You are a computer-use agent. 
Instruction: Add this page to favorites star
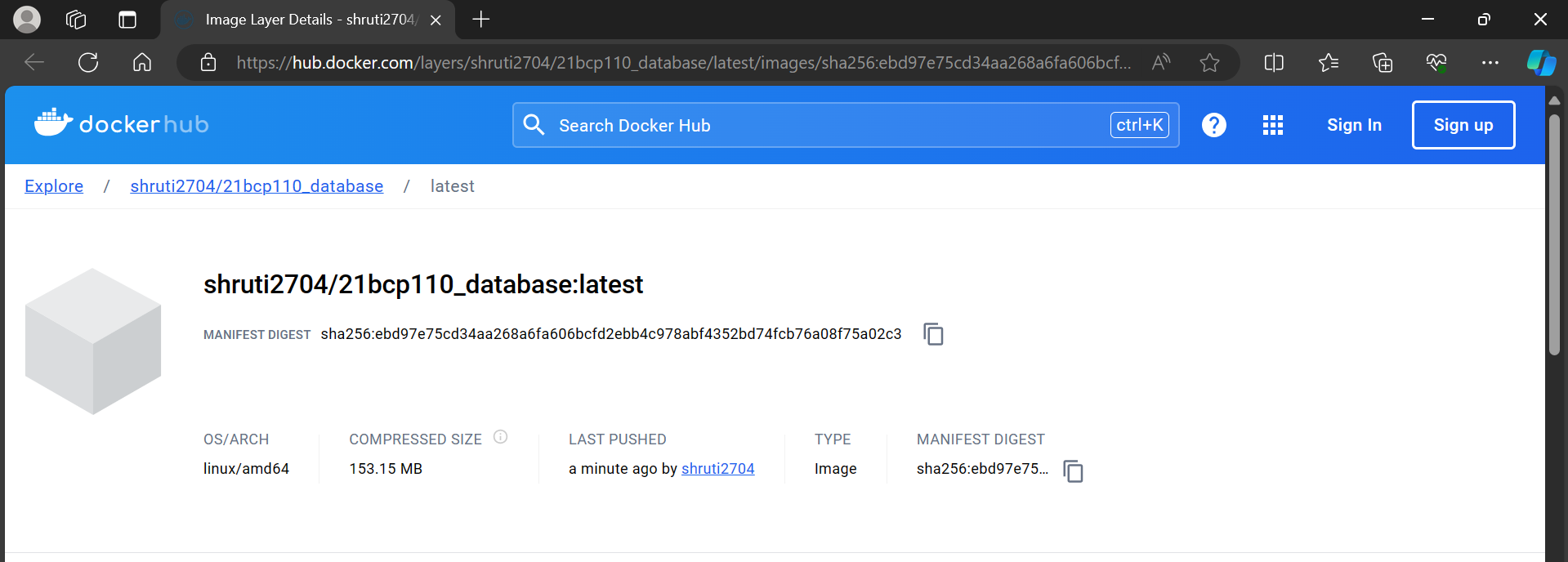(1209, 62)
